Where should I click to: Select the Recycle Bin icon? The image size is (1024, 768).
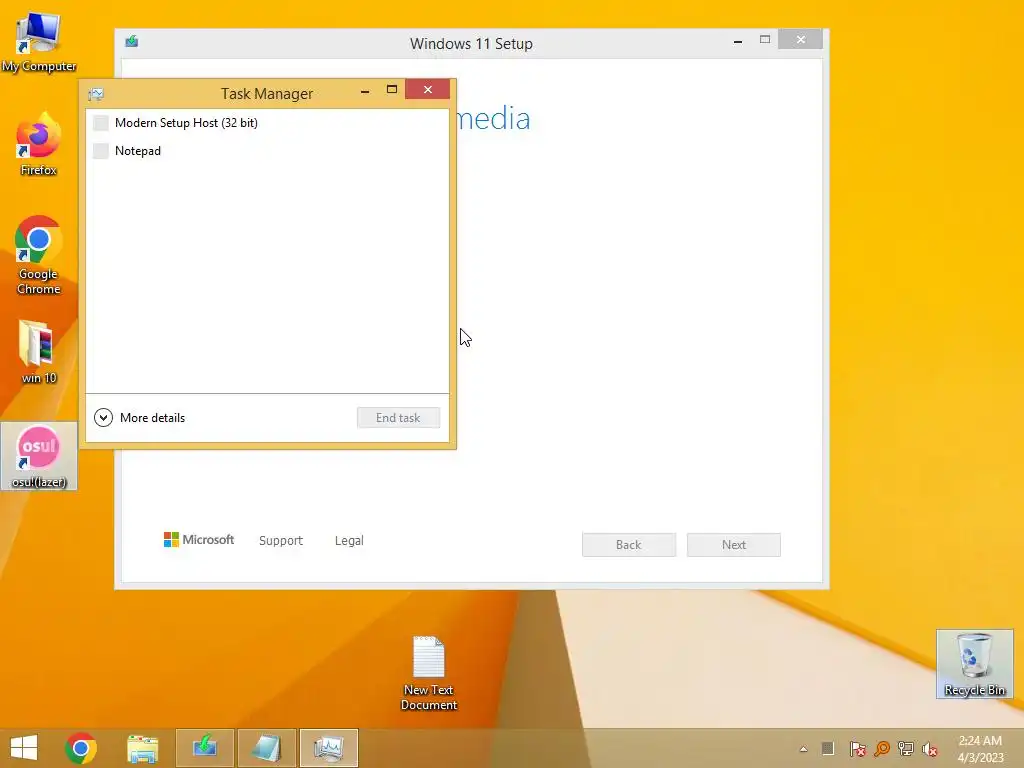[x=974, y=664]
